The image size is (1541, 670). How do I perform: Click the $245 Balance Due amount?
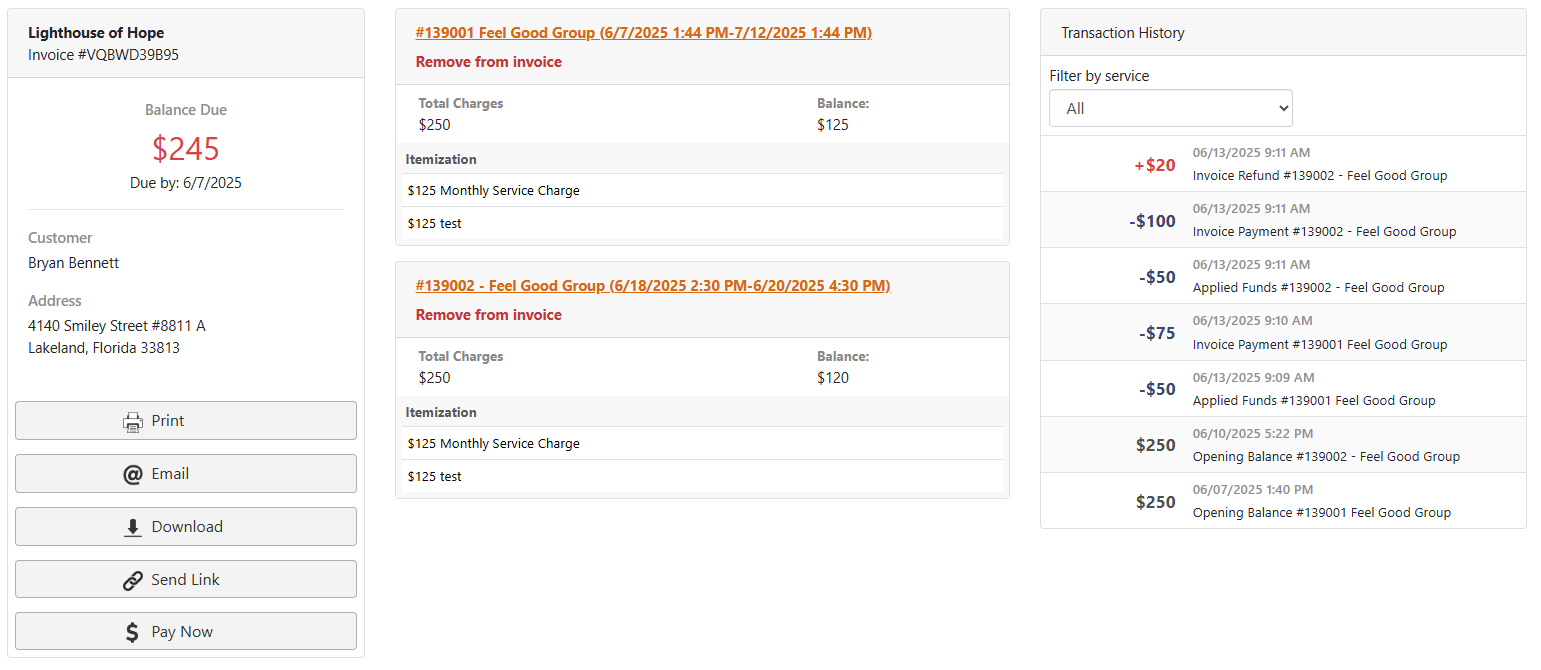point(185,148)
